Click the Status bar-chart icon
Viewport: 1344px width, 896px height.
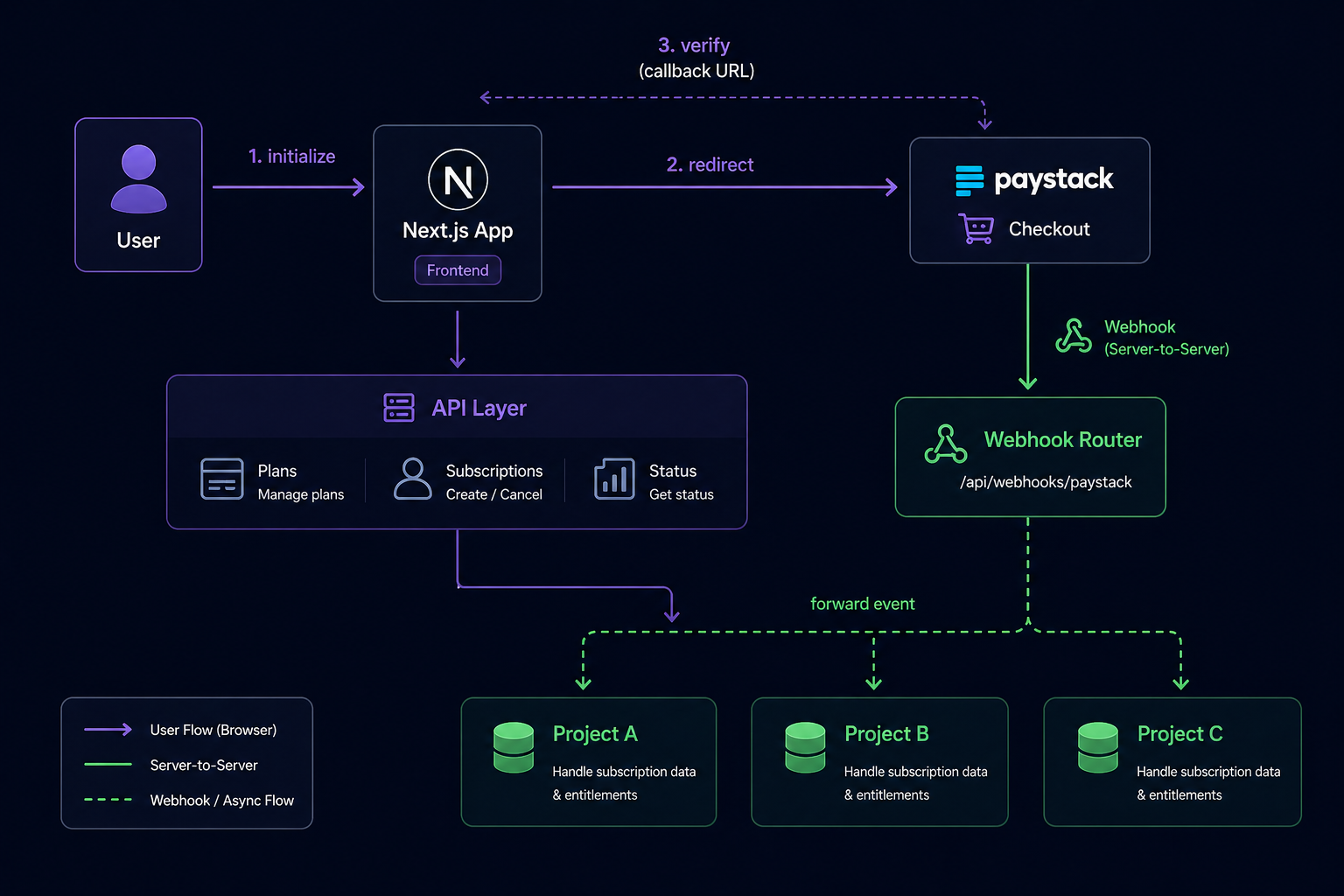614,479
